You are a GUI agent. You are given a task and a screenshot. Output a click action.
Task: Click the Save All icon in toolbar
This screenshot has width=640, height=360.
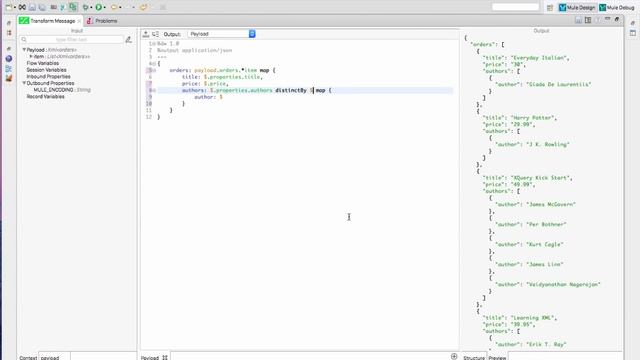(42, 7)
